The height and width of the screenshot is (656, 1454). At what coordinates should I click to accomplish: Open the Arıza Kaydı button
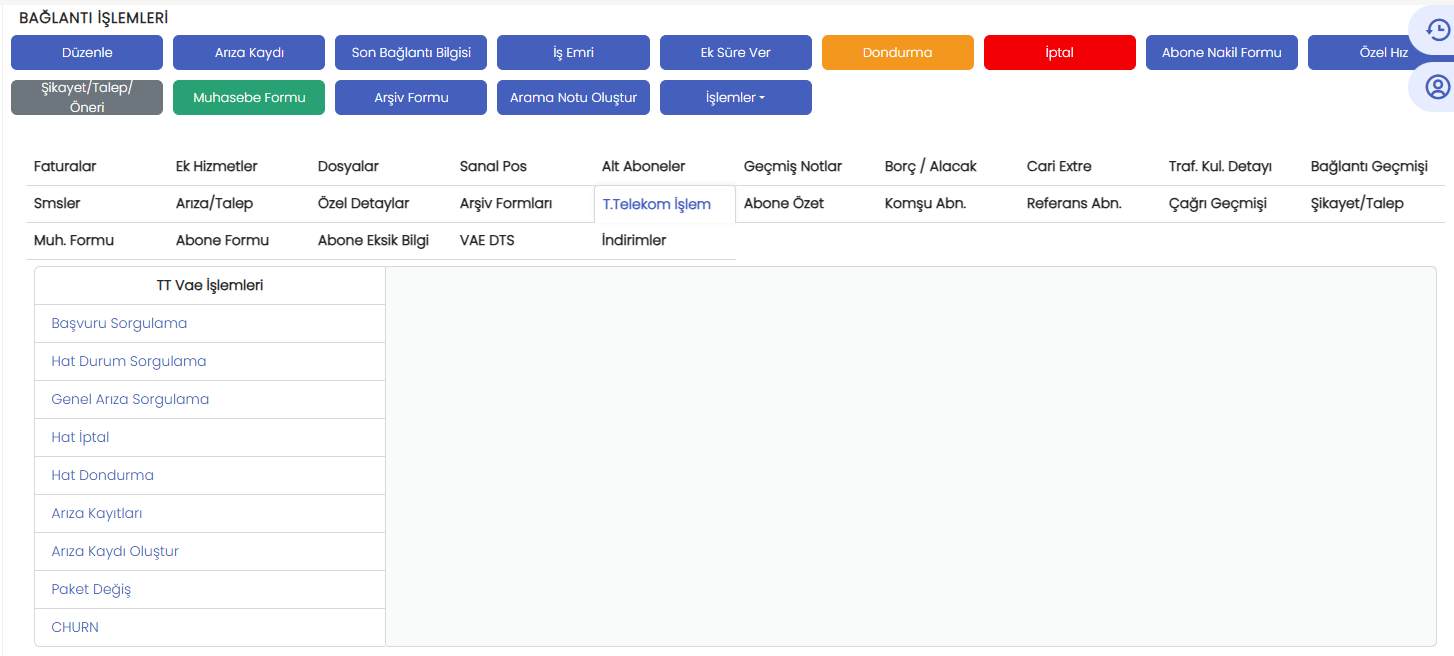tap(249, 53)
